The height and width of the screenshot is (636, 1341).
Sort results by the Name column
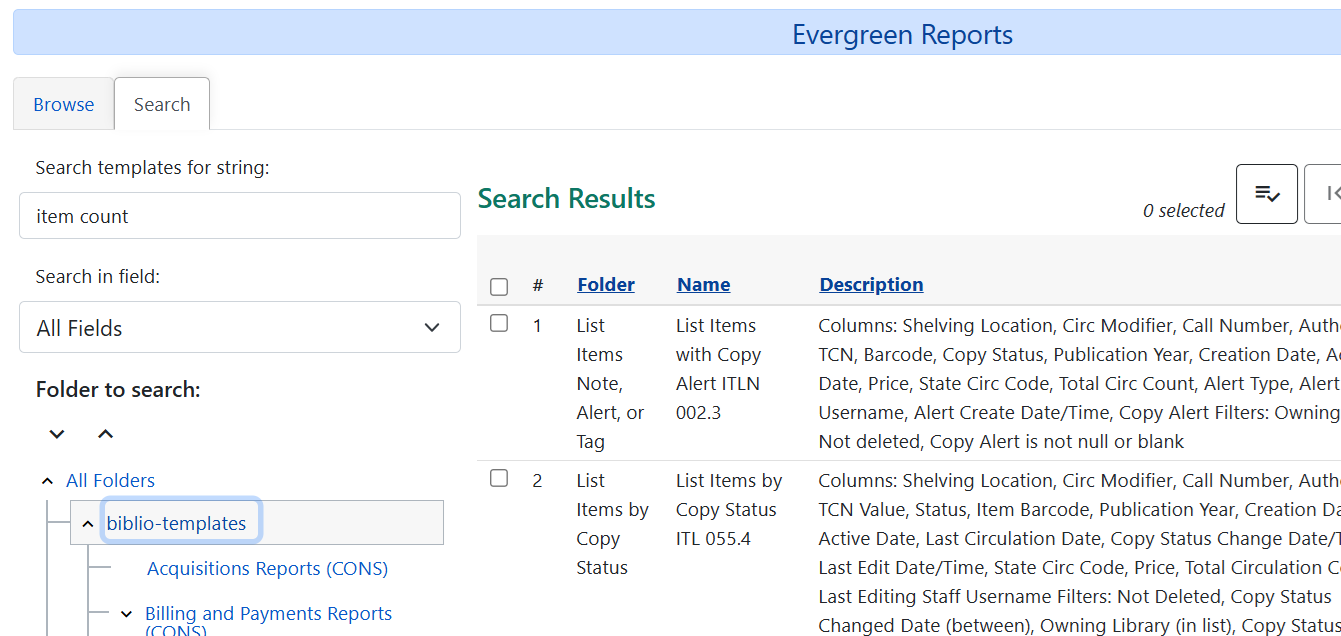tap(703, 284)
